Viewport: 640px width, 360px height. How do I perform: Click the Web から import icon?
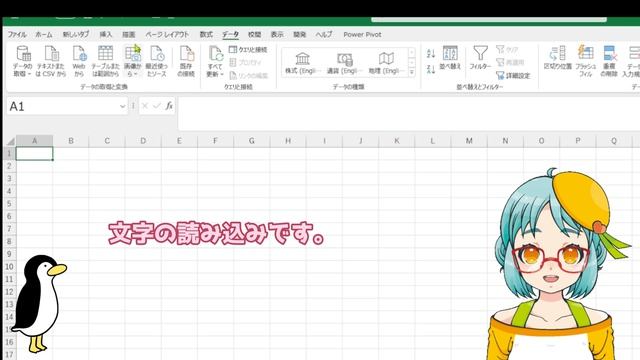click(x=79, y=61)
